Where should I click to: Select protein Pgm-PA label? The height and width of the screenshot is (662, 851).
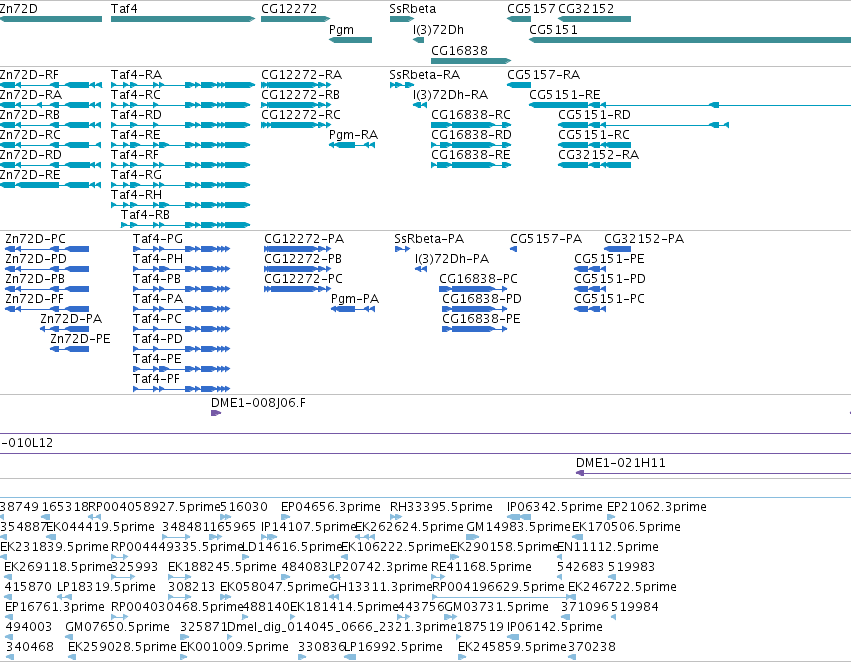pyautogui.click(x=355, y=299)
